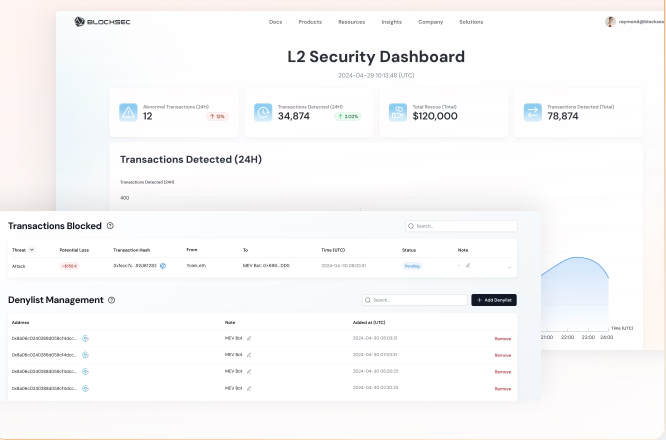This screenshot has height=440, width=666.
Task: Open the Docs menu
Action: (275, 22)
